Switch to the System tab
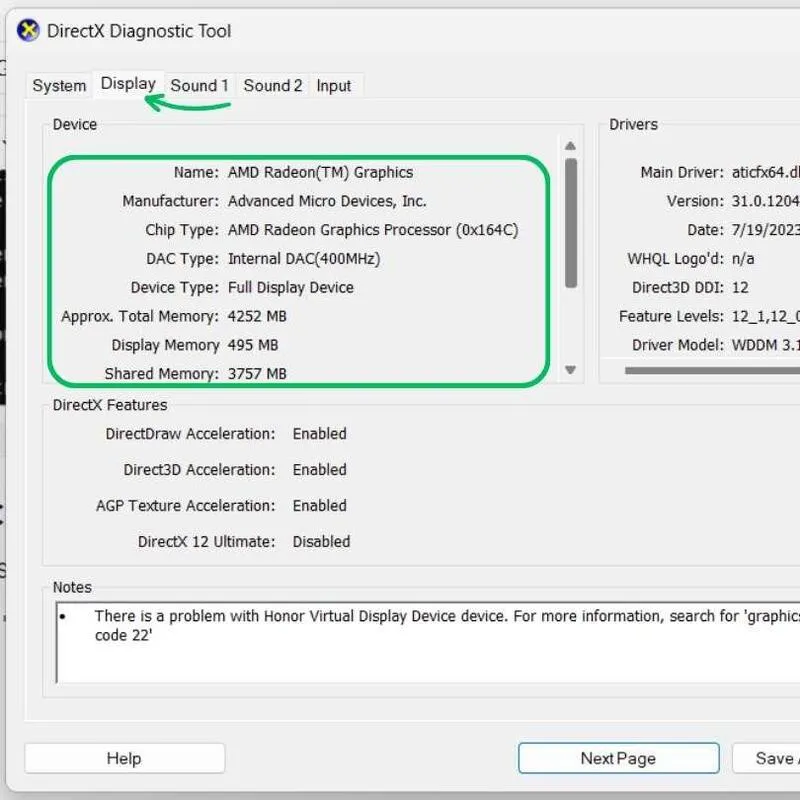Screen dimensions: 800x800 [57, 86]
